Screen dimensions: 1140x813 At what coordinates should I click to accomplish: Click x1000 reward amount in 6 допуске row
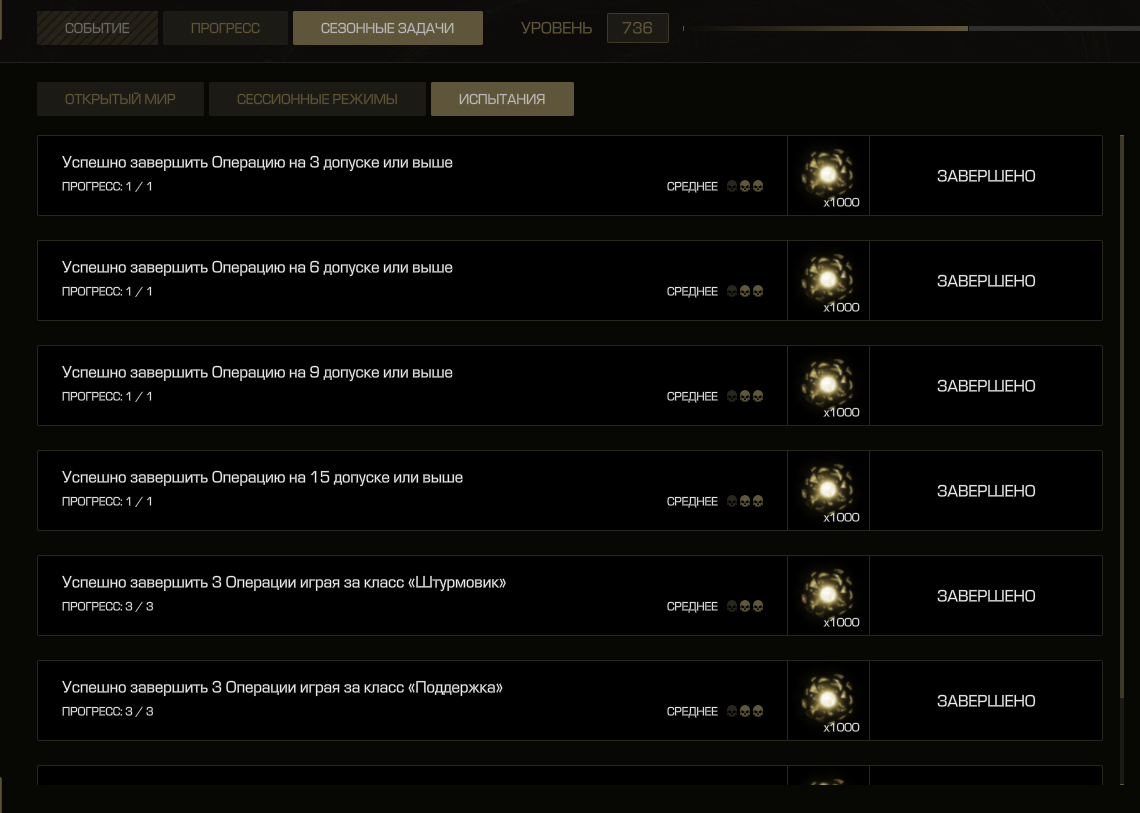[841, 307]
